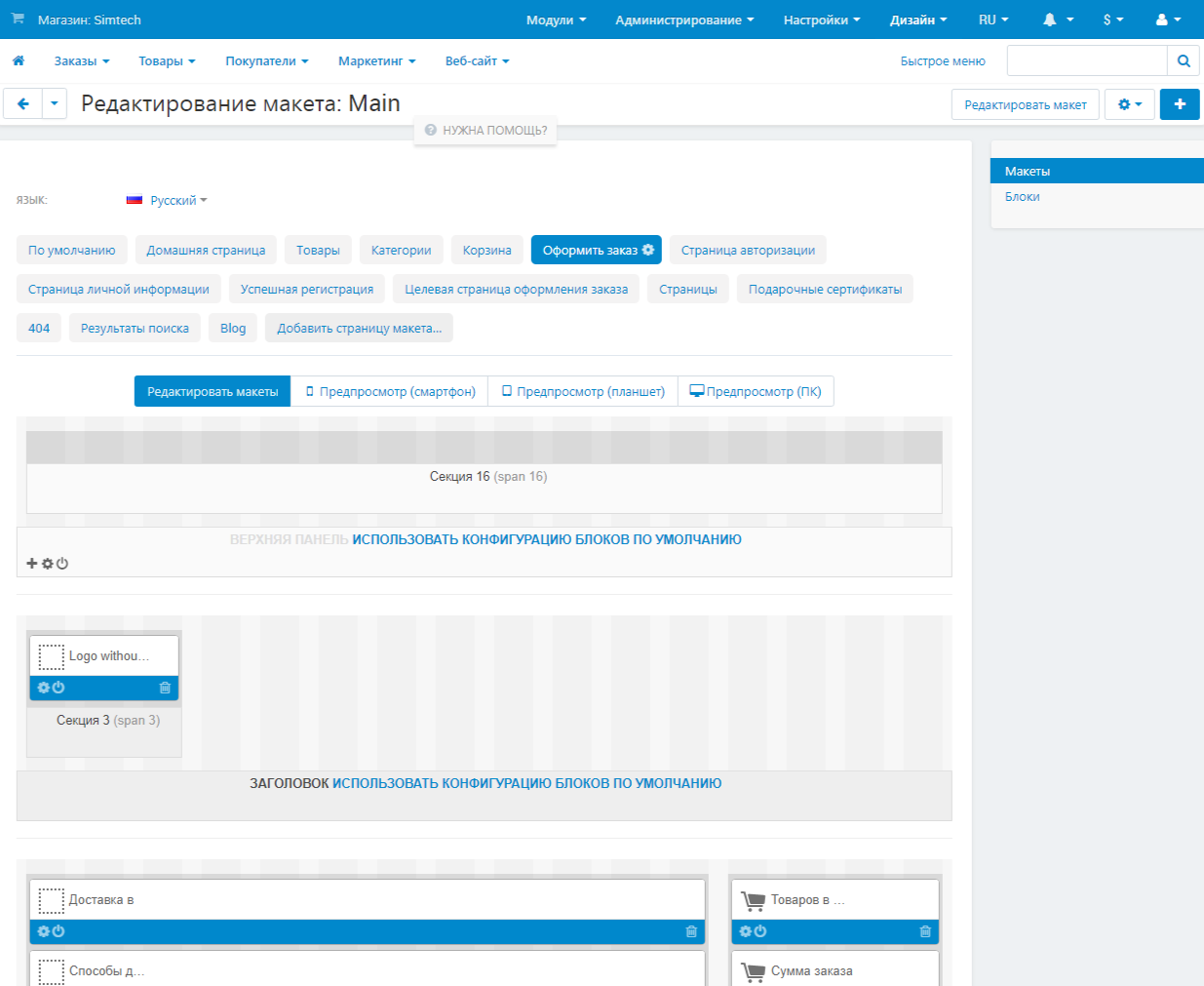Toggle power icon on Logo block
Screen dimensions: 1204x986
tap(58, 688)
